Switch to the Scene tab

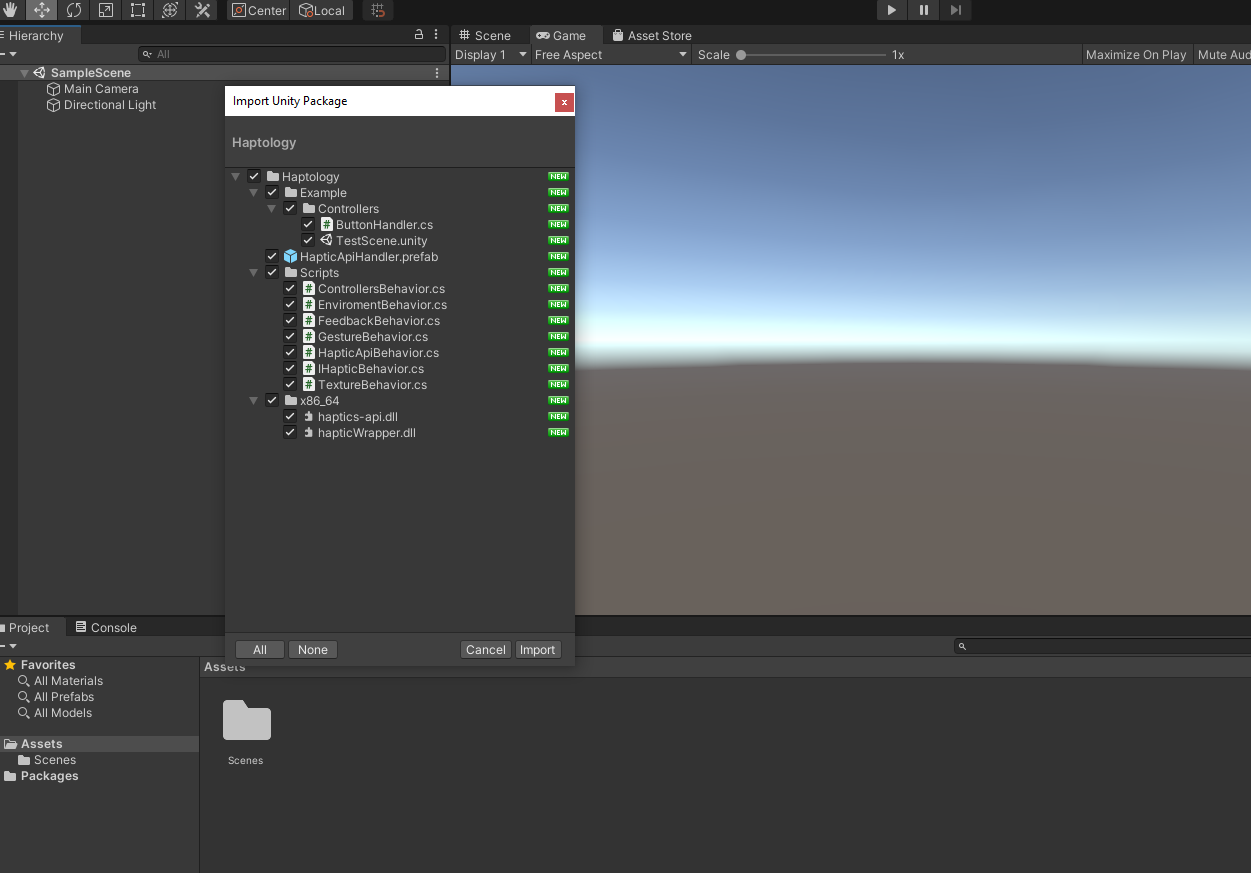click(485, 35)
